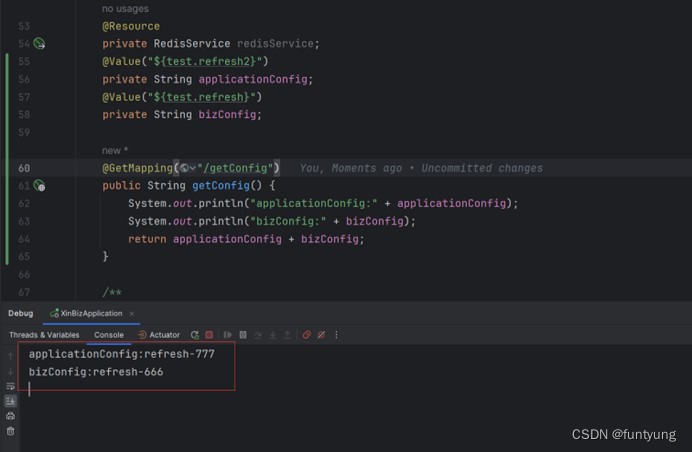Click the Resume Program icon
Image resolution: width=692 pixels, height=452 pixels.
(228, 335)
